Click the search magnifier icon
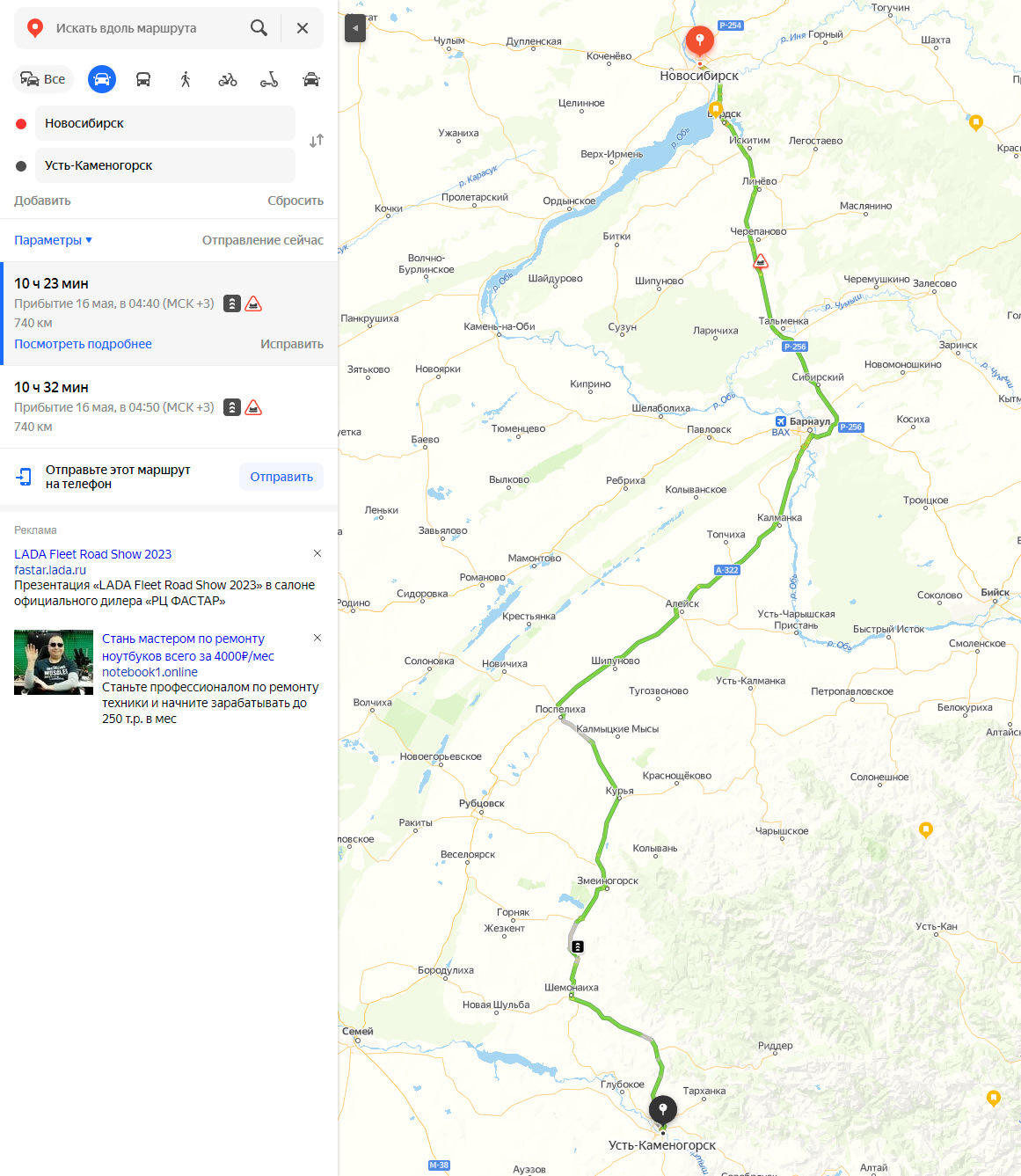Image resolution: width=1021 pixels, height=1176 pixels. click(x=259, y=28)
